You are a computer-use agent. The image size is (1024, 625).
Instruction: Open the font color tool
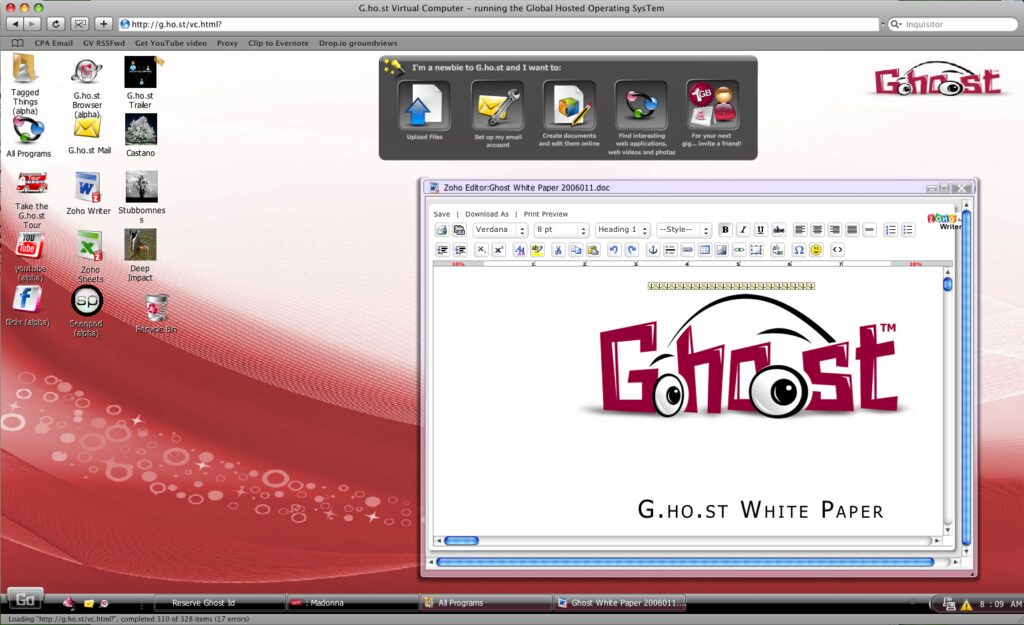(x=520, y=249)
